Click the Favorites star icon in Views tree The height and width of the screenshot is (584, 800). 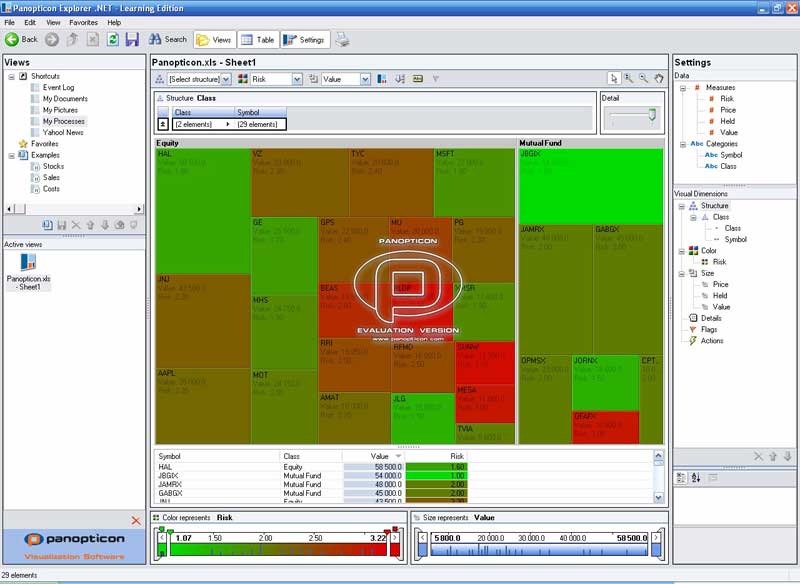click(23, 144)
